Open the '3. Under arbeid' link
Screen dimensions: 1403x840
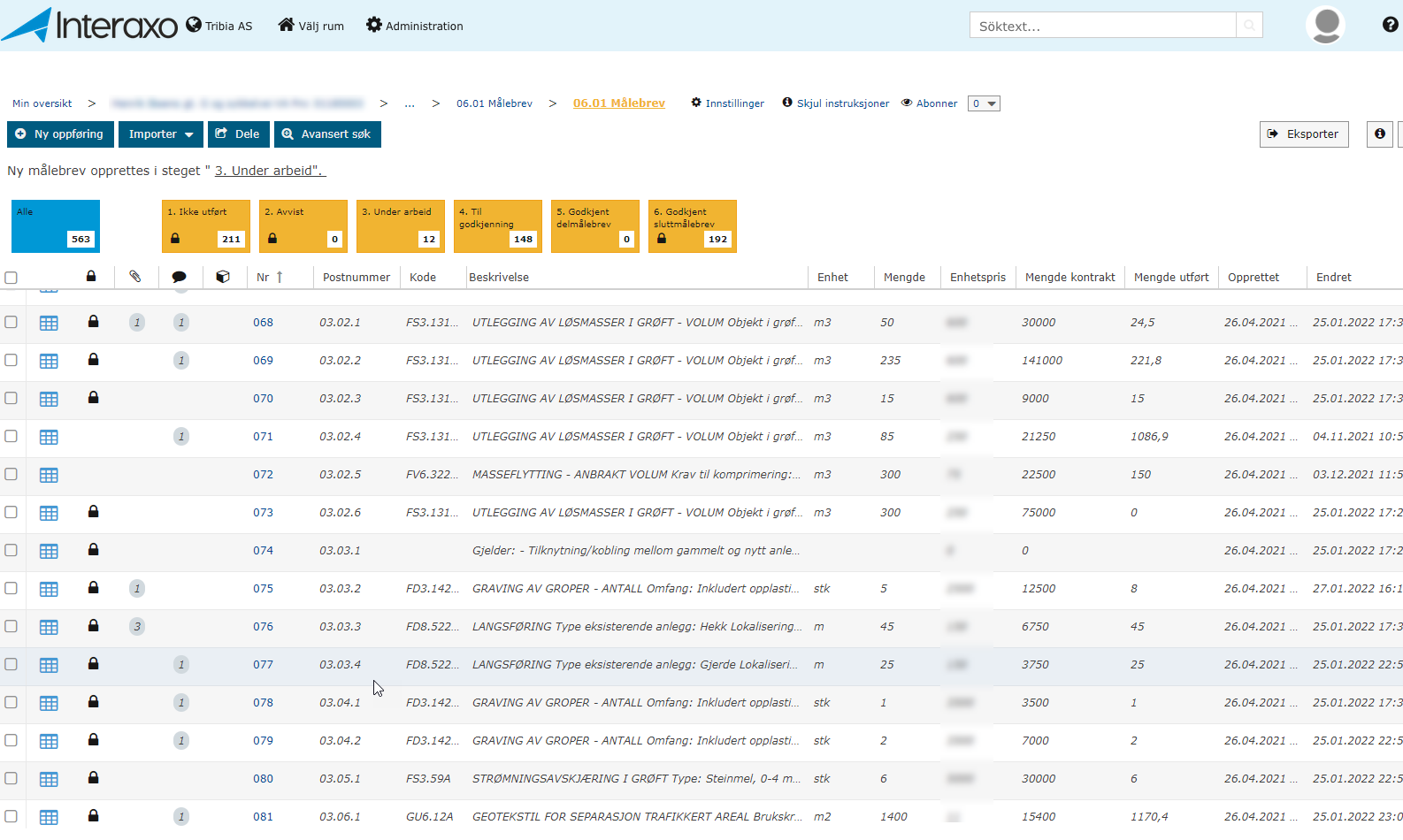coord(270,171)
